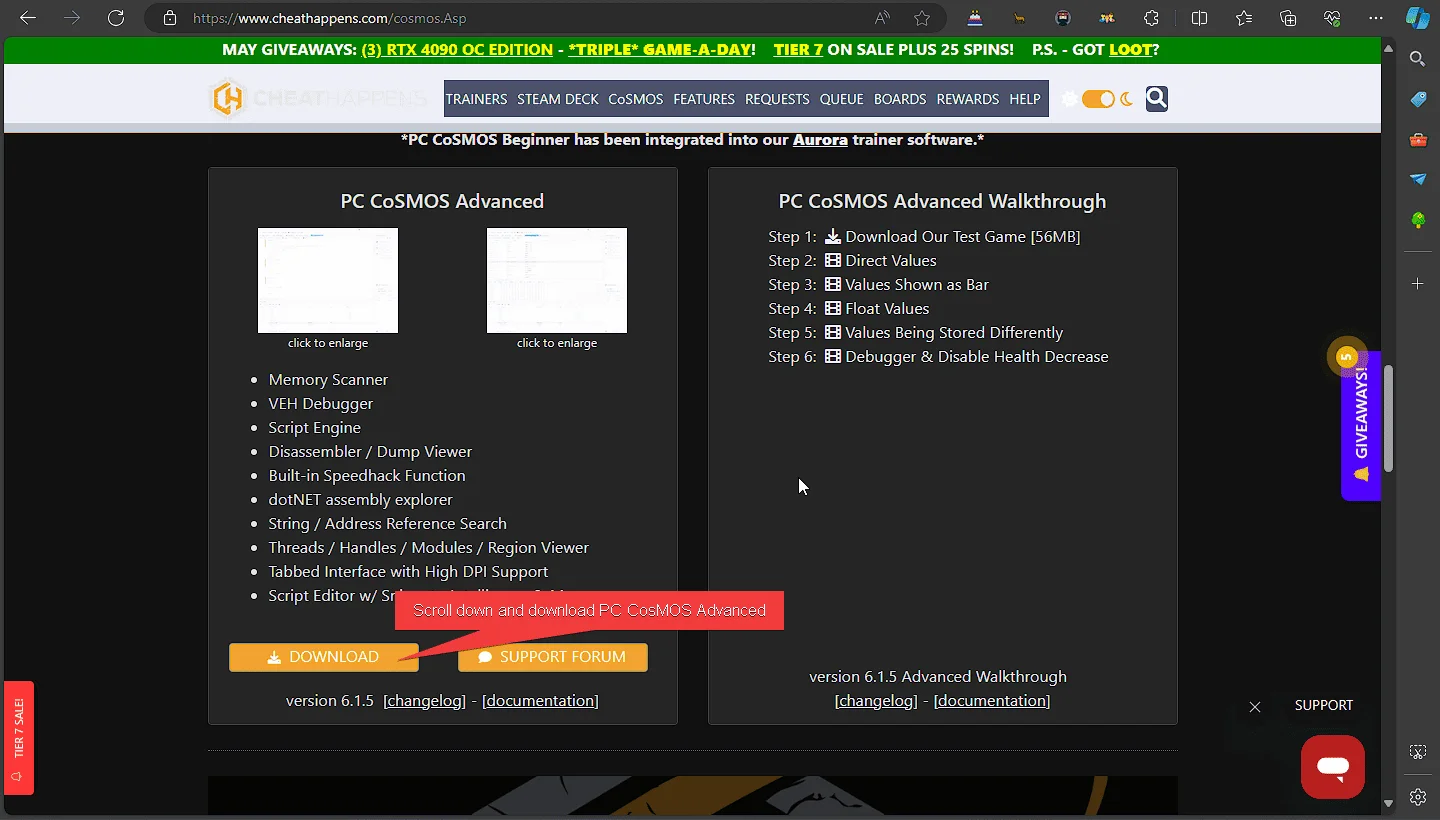Open the Collections icon in toolbar
This screenshot has height=820, width=1440.
coord(1288,18)
